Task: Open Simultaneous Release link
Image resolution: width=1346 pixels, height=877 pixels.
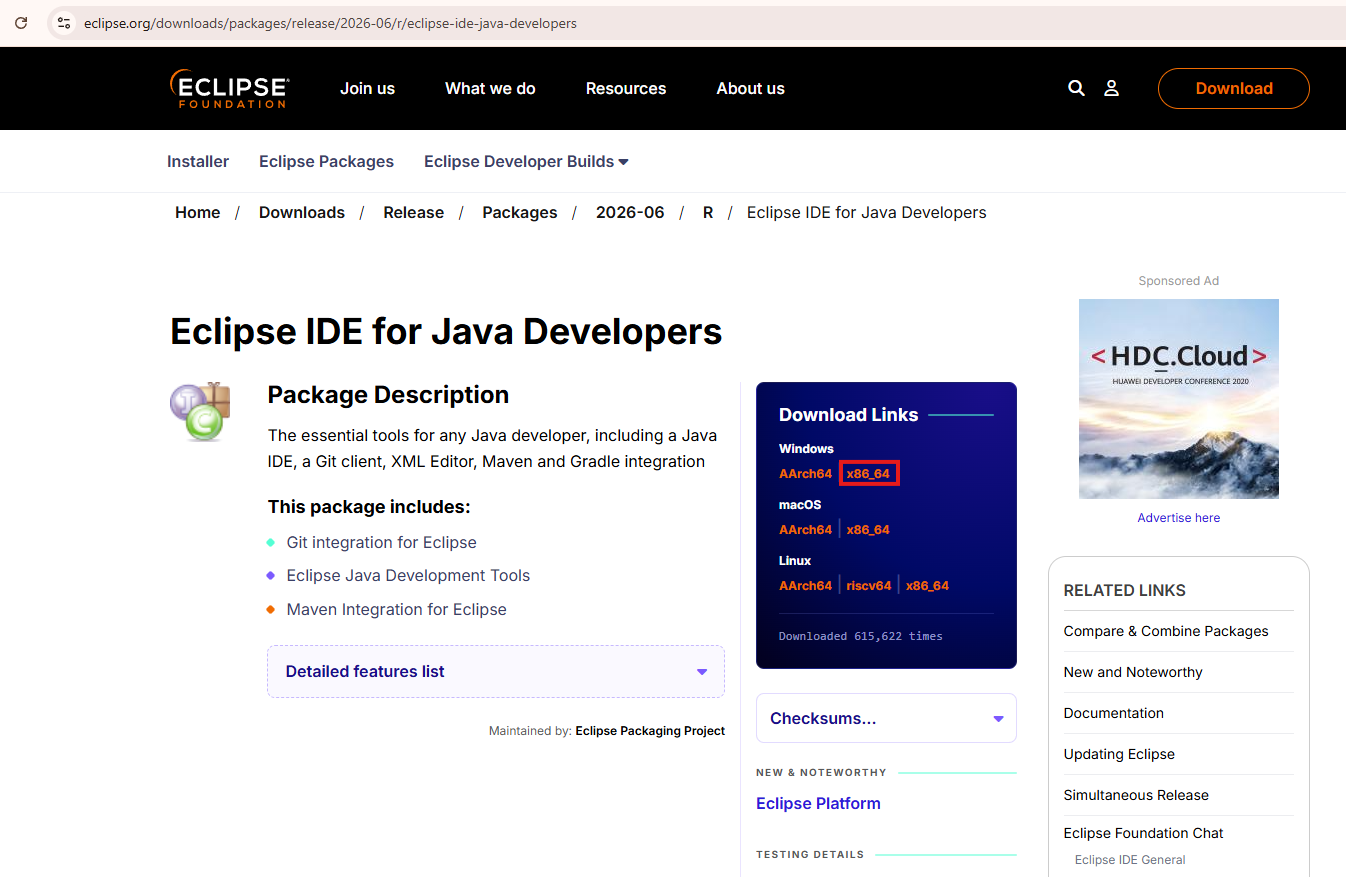Action: (x=1136, y=795)
